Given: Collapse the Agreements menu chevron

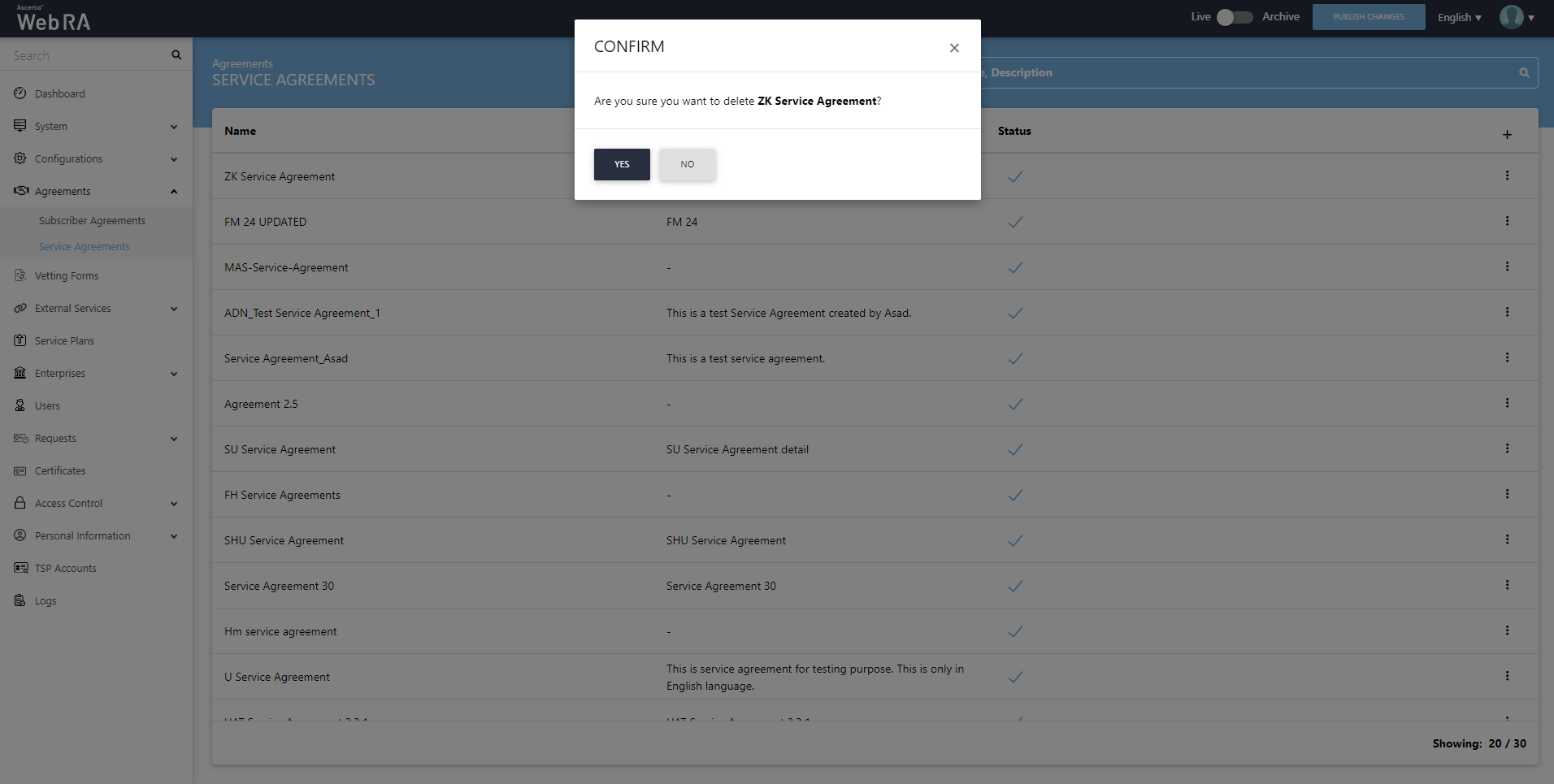Looking at the screenshot, I should pyautogui.click(x=174, y=192).
